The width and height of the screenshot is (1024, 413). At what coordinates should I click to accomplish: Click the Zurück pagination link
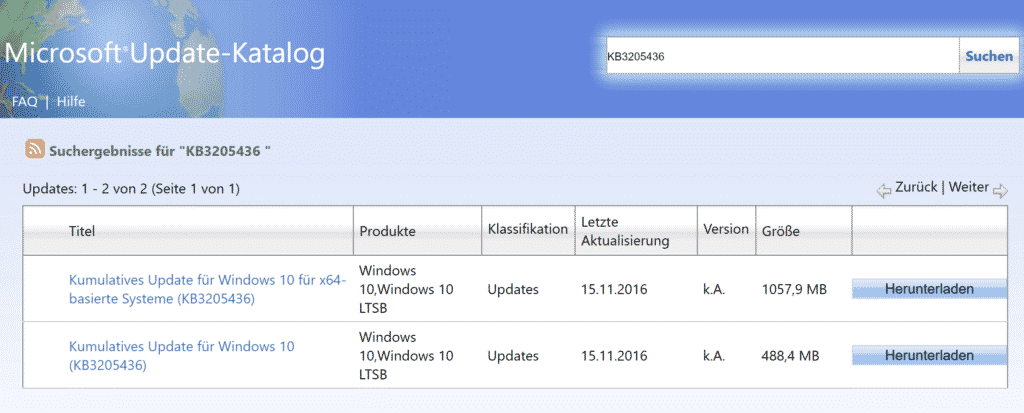coord(916,188)
